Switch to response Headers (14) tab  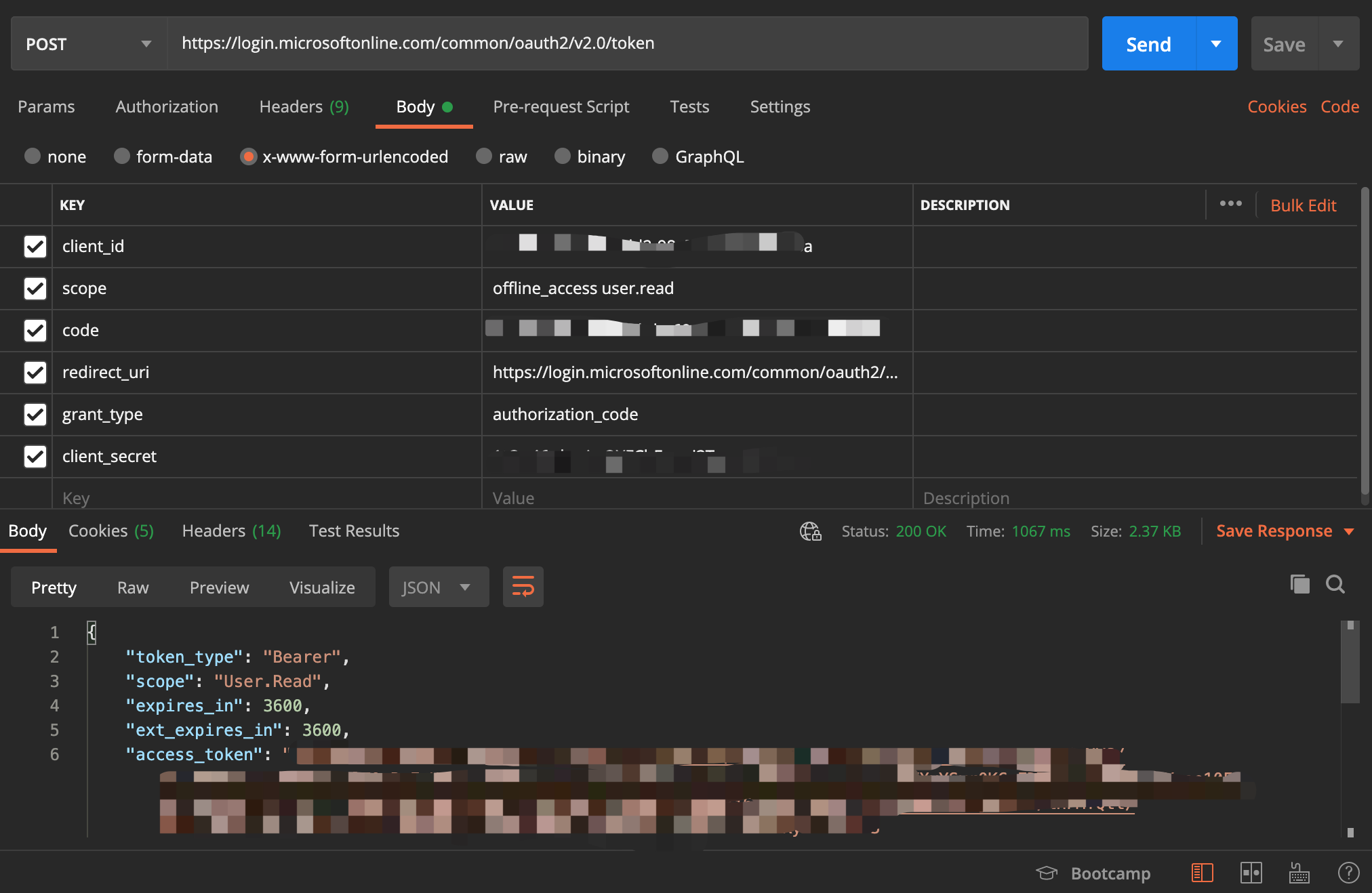click(x=231, y=531)
